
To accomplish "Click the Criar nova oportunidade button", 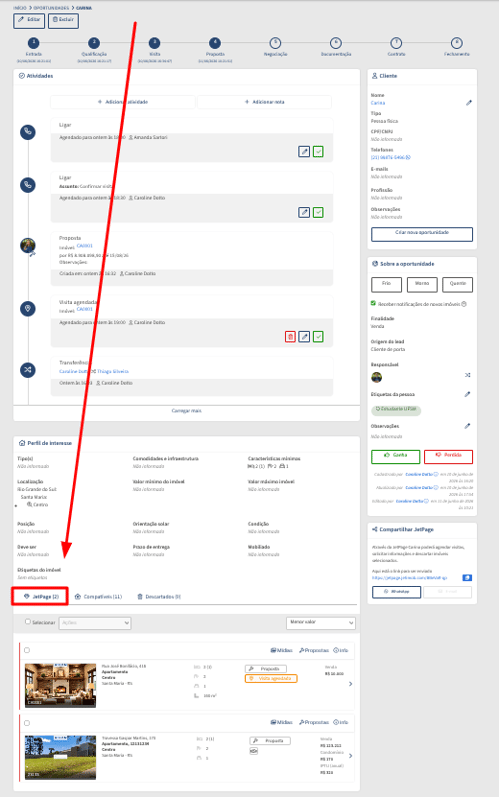I will coord(422,234).
